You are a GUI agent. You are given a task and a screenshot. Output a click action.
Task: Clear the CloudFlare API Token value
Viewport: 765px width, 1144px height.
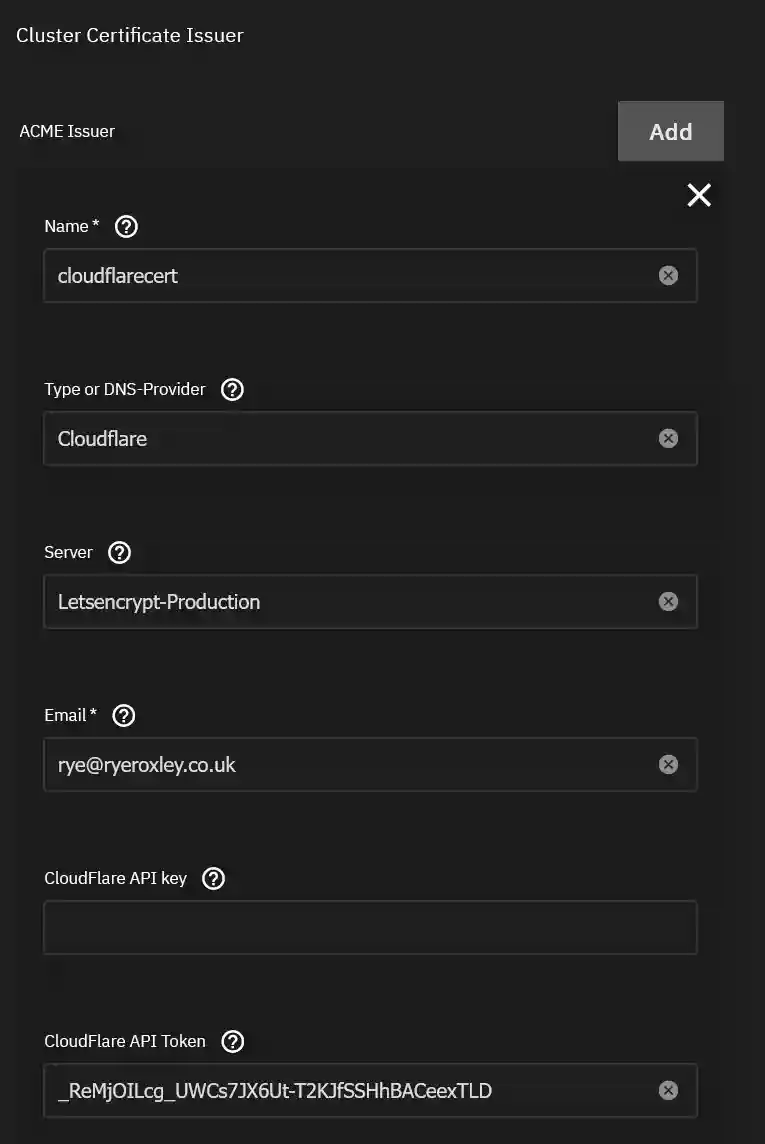(x=668, y=1090)
